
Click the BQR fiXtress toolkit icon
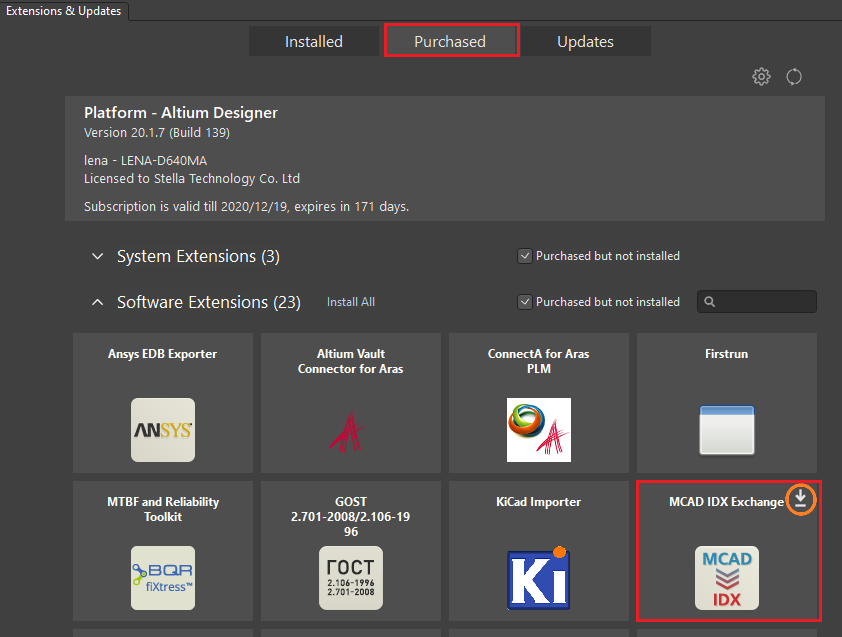(x=163, y=578)
